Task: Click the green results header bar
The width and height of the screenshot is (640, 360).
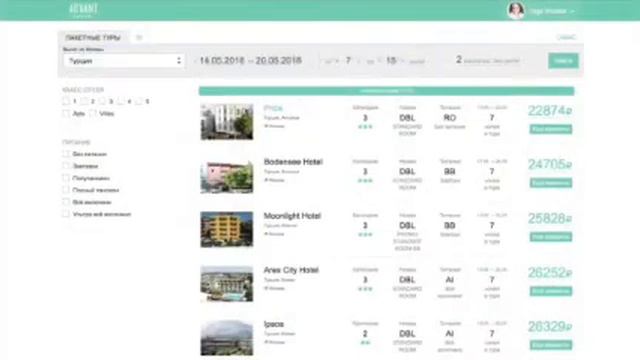Action: click(x=386, y=91)
